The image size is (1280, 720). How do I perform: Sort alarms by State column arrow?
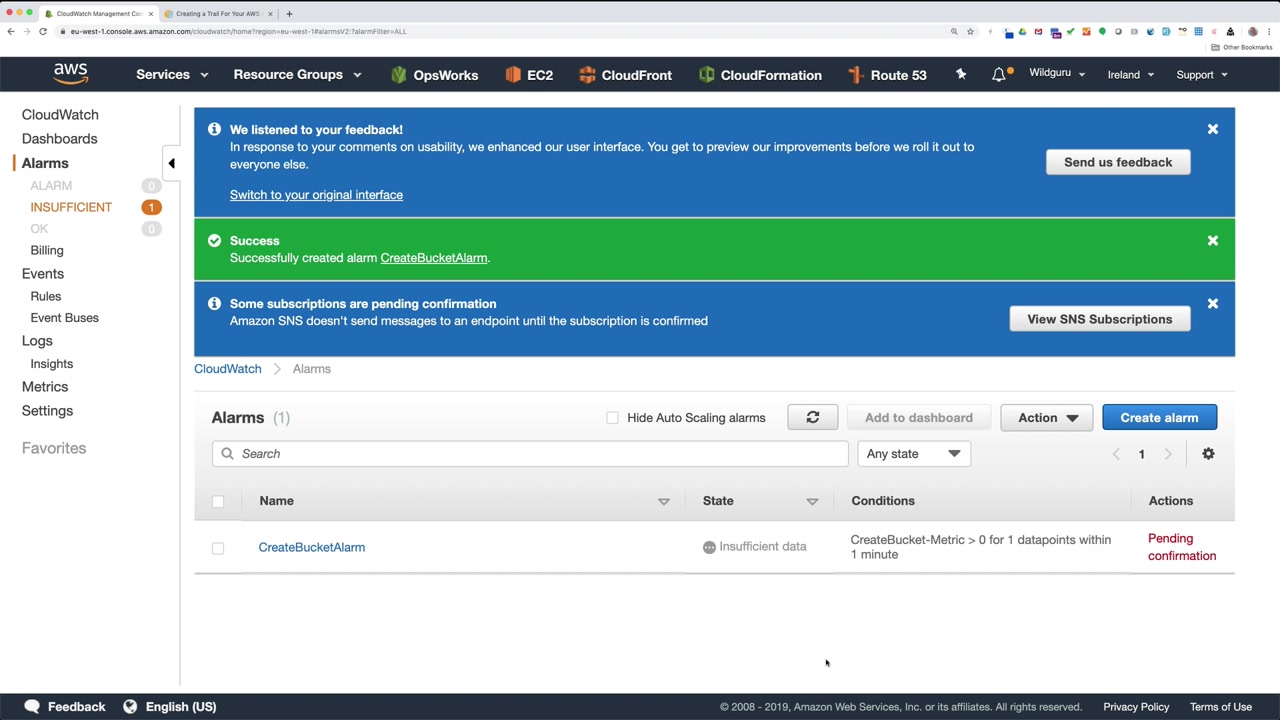pyautogui.click(x=812, y=501)
